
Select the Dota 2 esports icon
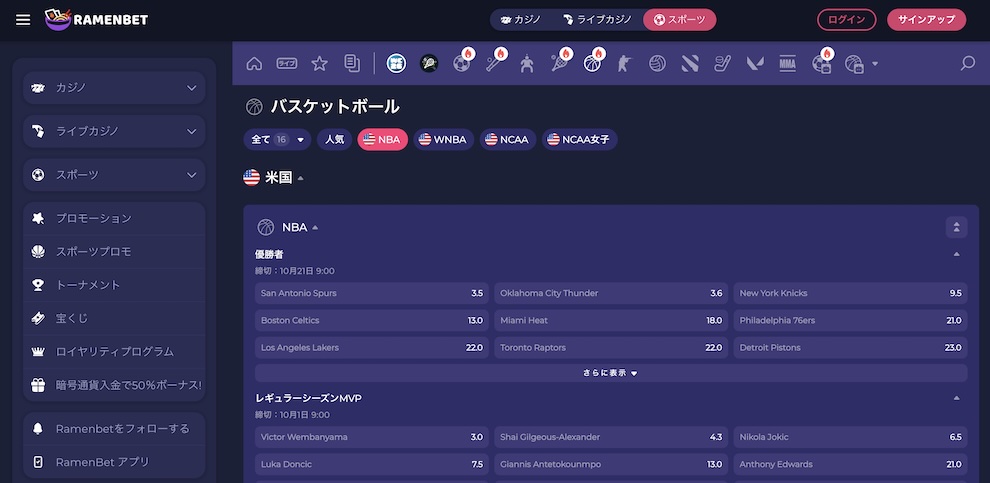click(690, 63)
